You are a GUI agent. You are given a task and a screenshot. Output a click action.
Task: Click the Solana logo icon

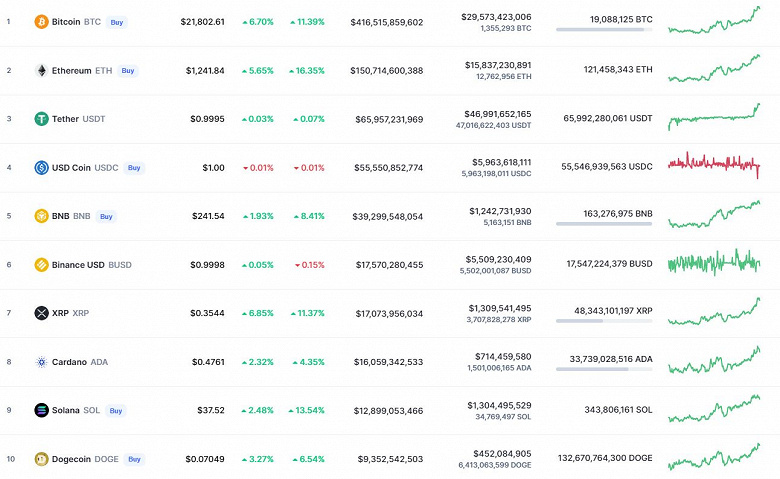click(41, 410)
